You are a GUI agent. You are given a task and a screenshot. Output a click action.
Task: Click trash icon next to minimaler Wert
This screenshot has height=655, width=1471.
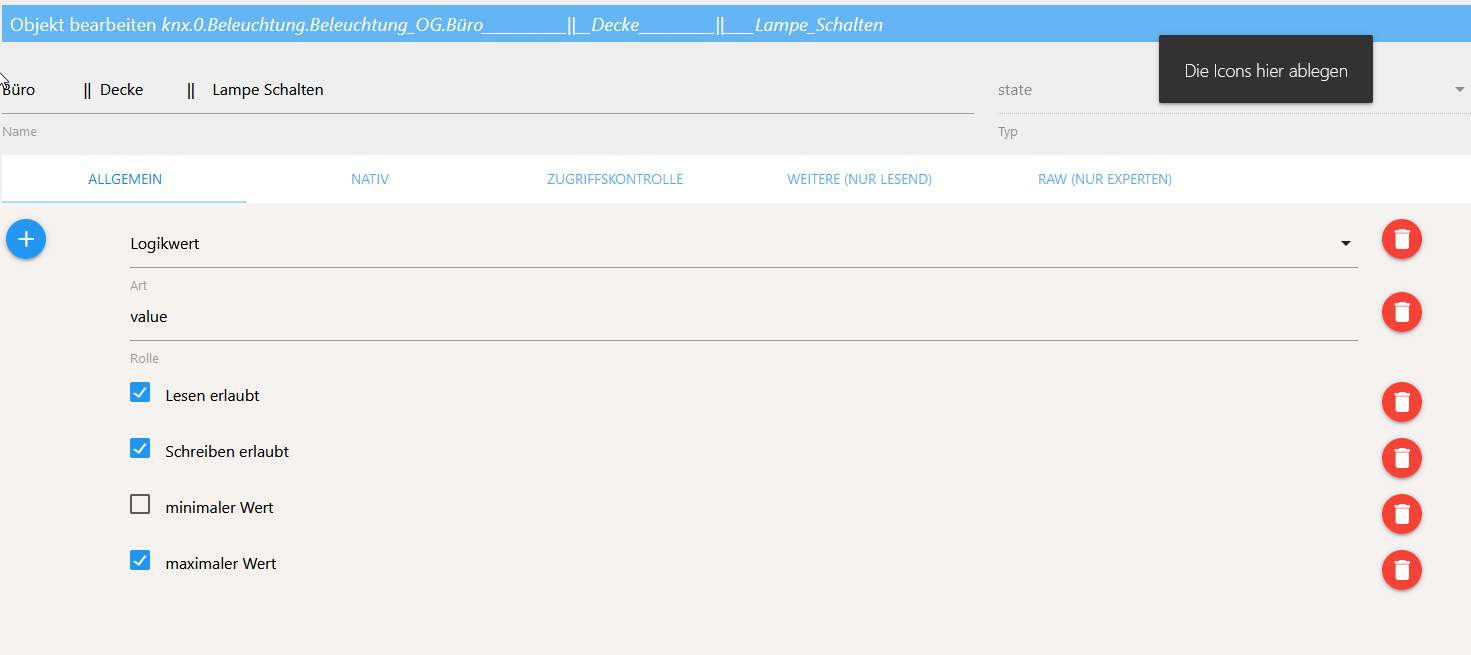pos(1402,514)
